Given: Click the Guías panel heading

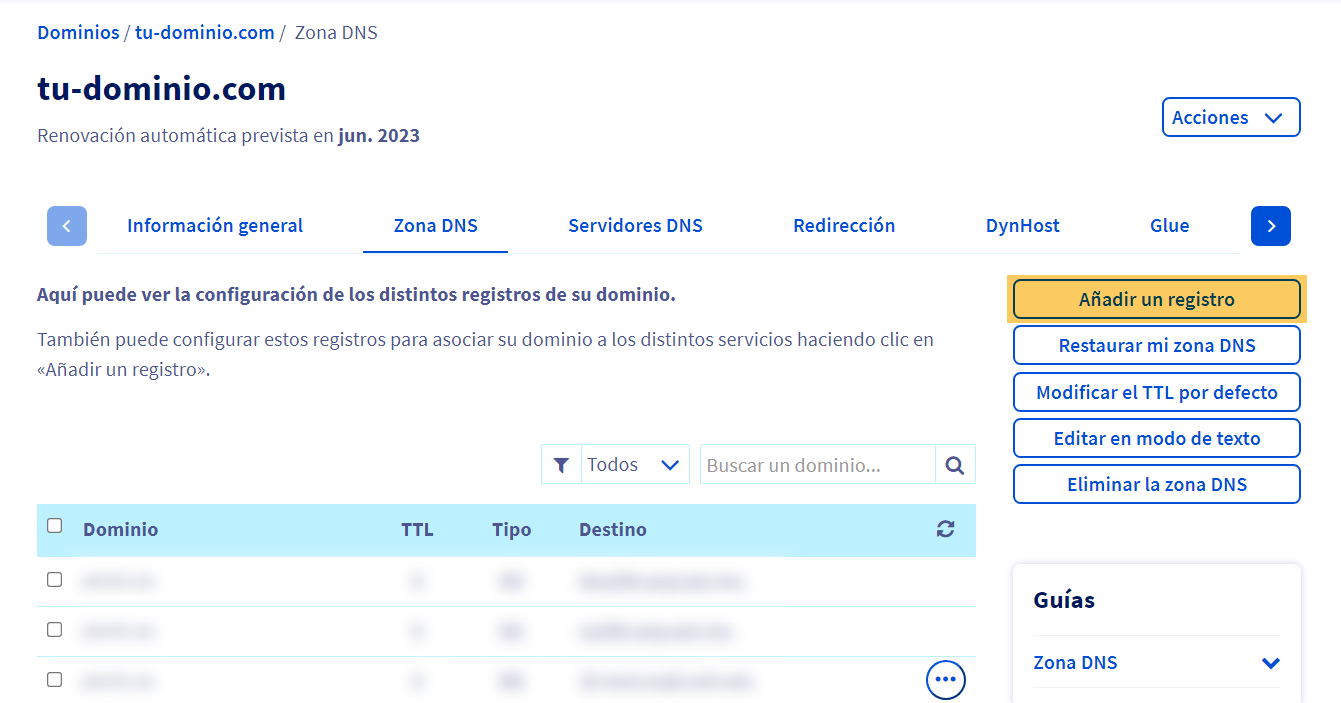Looking at the screenshot, I should point(1064,600).
